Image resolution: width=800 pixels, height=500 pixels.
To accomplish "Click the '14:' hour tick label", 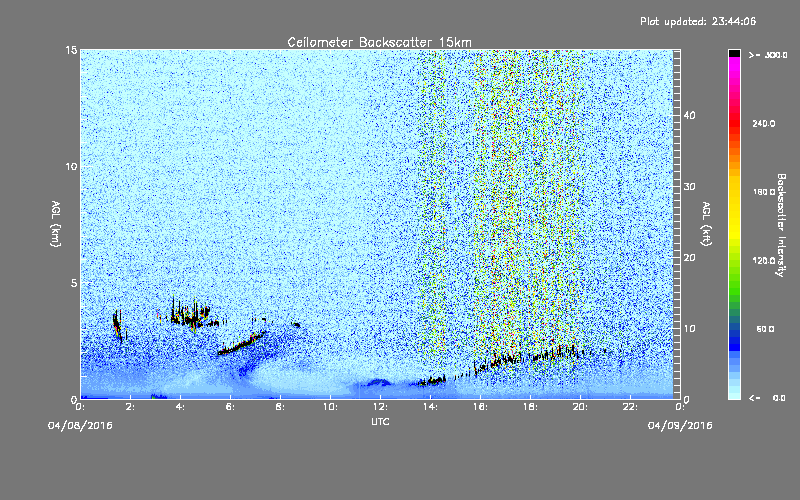I will 431,407.
